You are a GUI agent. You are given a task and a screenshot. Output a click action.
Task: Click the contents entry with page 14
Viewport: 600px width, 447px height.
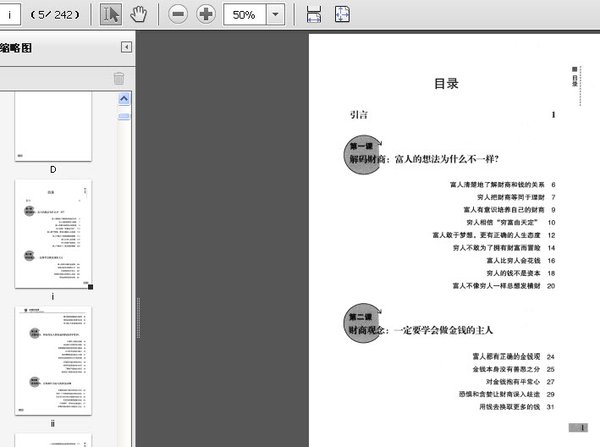(504, 248)
